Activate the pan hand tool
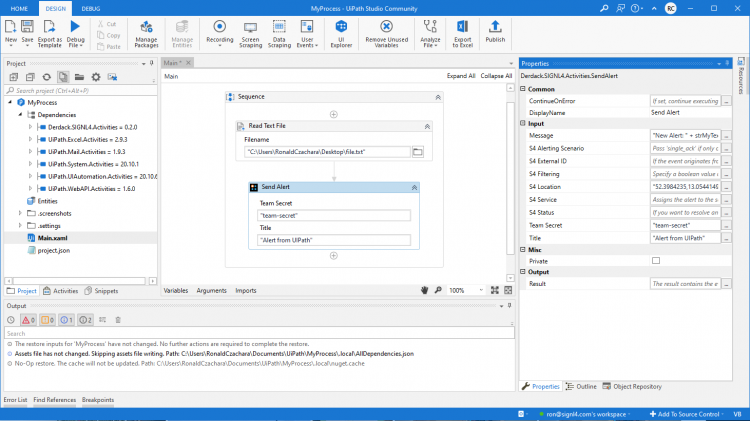 click(424, 290)
